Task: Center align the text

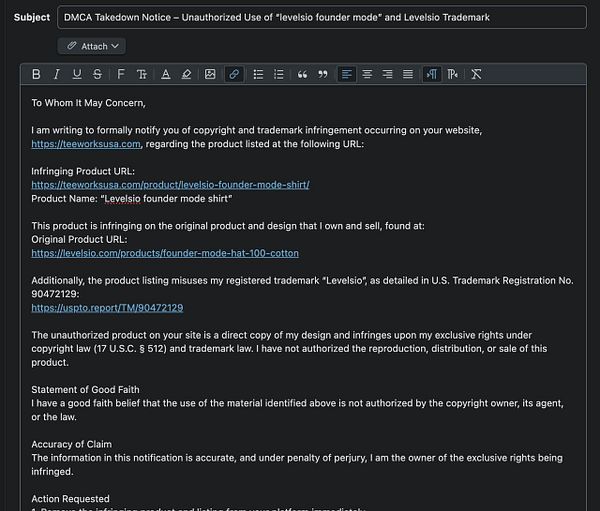Action: click(x=367, y=74)
